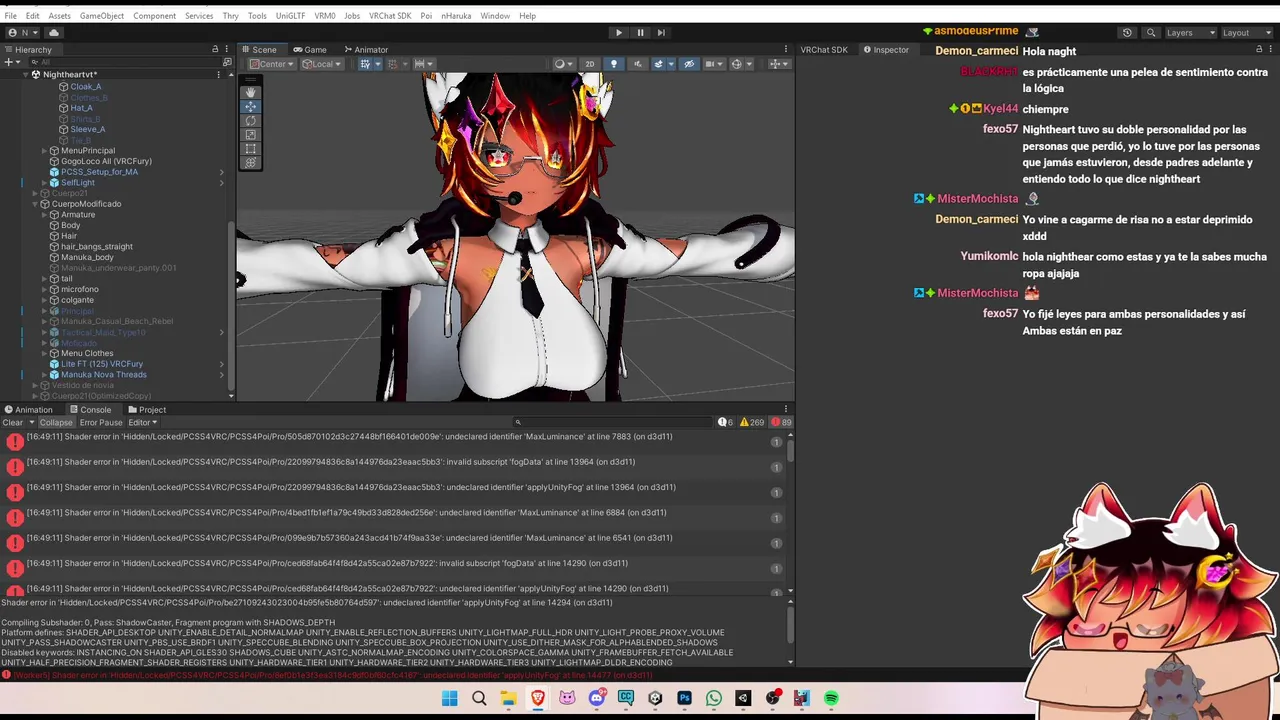Click the Hierarchy lock icon
The width and height of the screenshot is (1280, 720).
(214, 49)
